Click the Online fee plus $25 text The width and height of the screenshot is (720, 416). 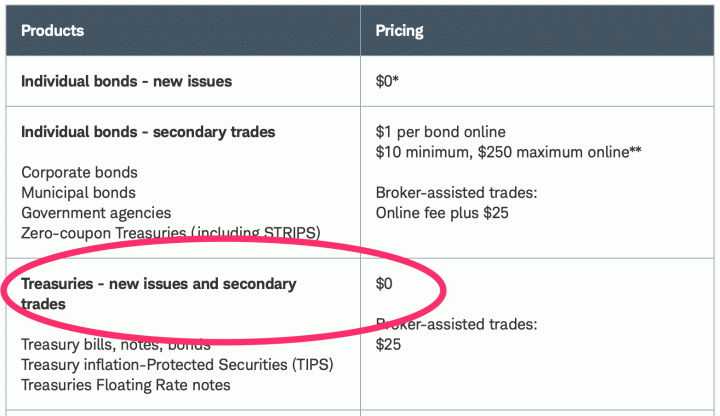(x=443, y=213)
